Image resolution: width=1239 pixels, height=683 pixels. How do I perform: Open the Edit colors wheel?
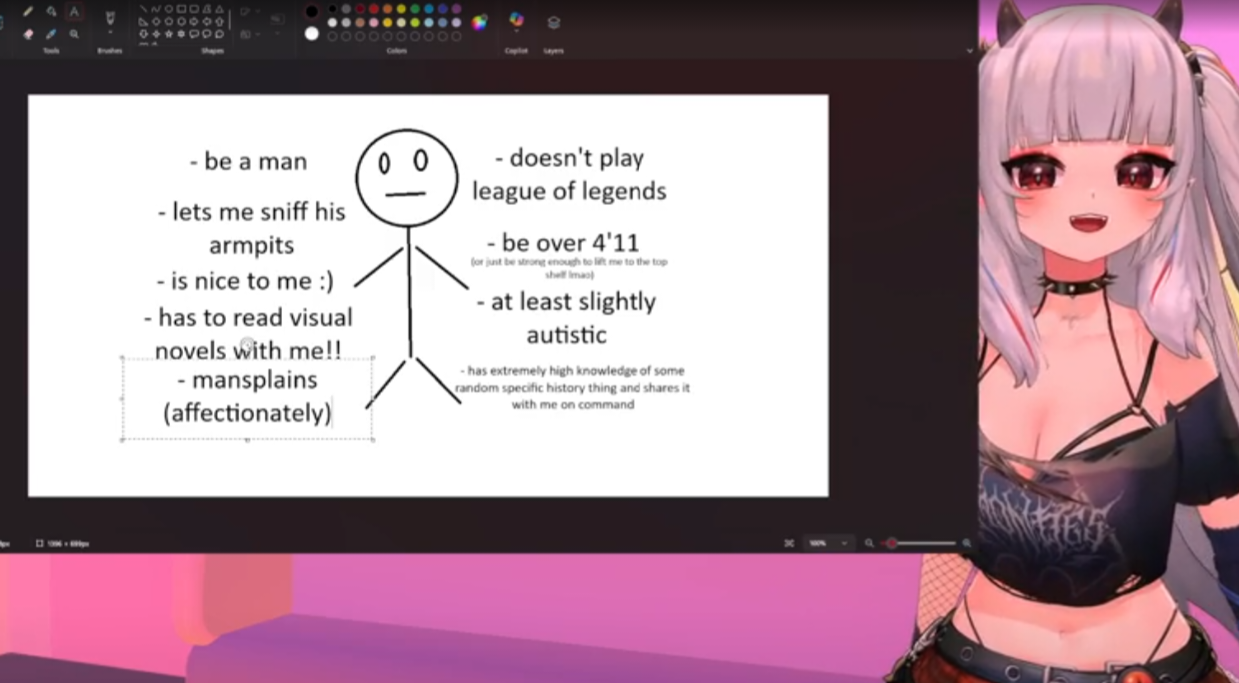[x=479, y=22]
